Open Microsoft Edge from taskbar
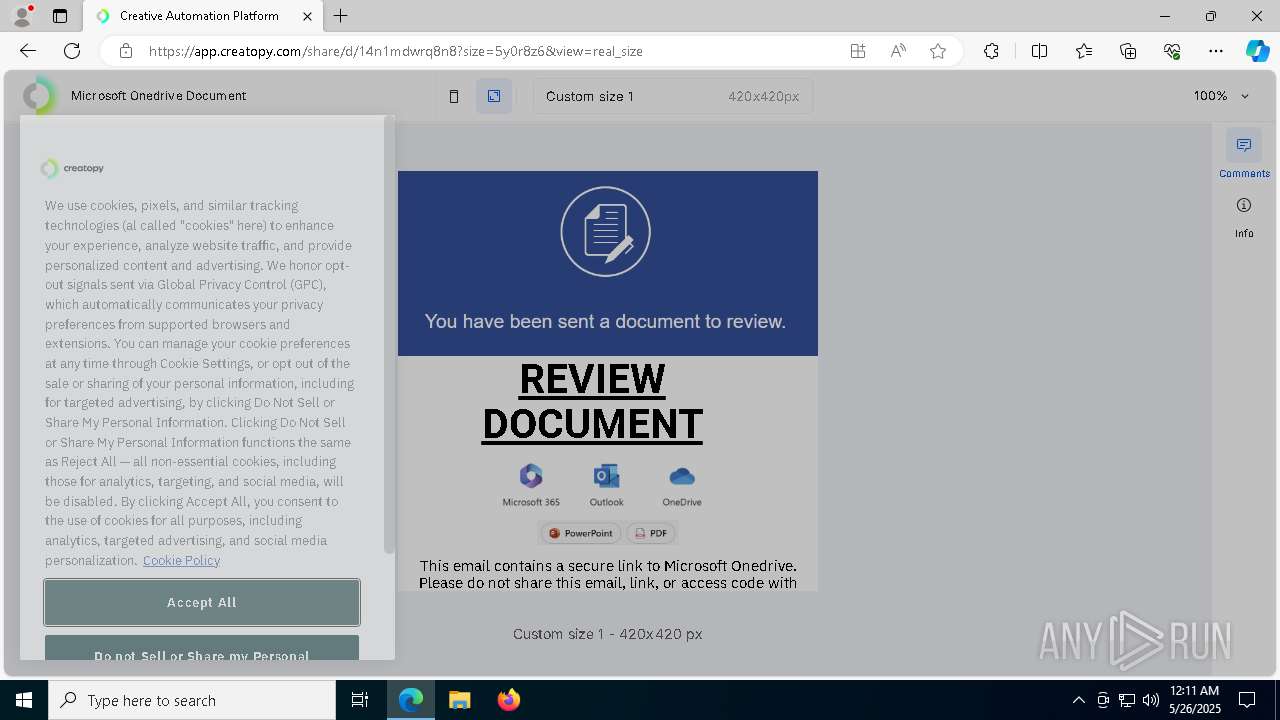1280x720 pixels. click(x=411, y=700)
